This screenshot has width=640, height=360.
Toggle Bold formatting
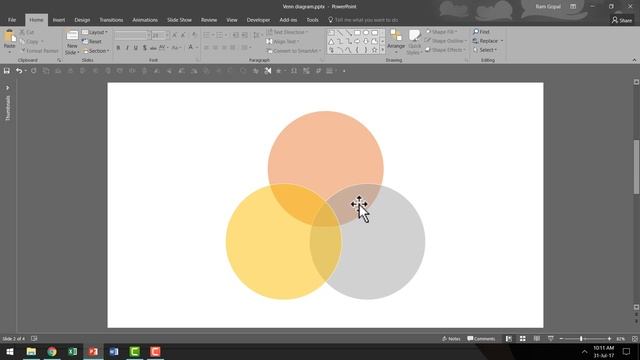(118, 48)
